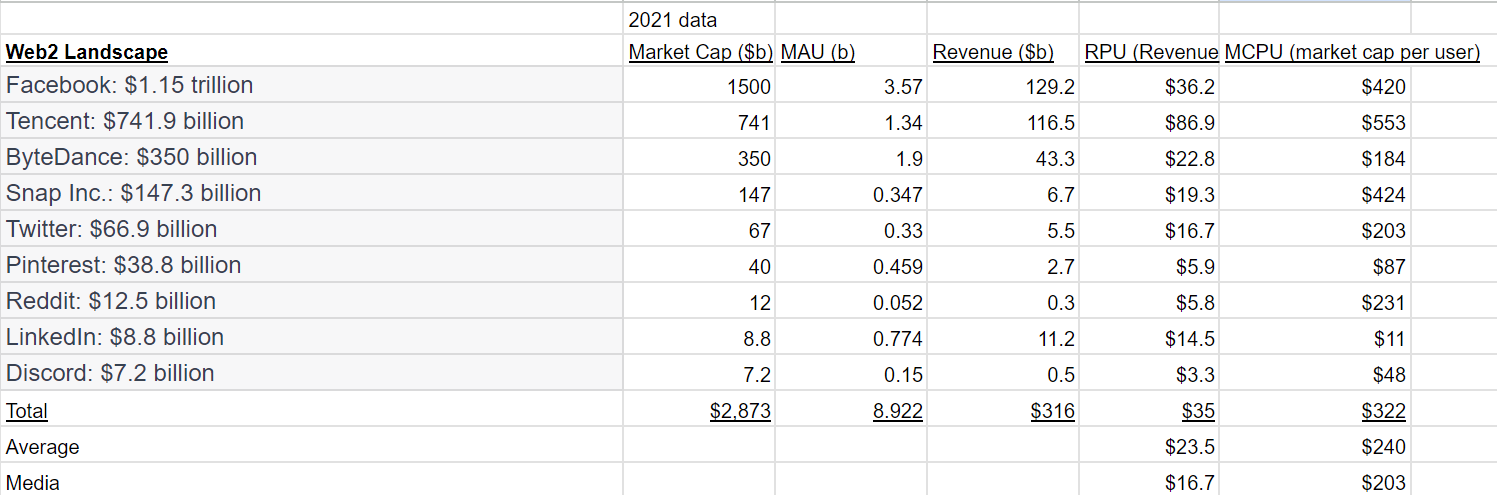Select Tencent's market cap value 741
Viewport: 1497px width, 495px height.
(755, 123)
